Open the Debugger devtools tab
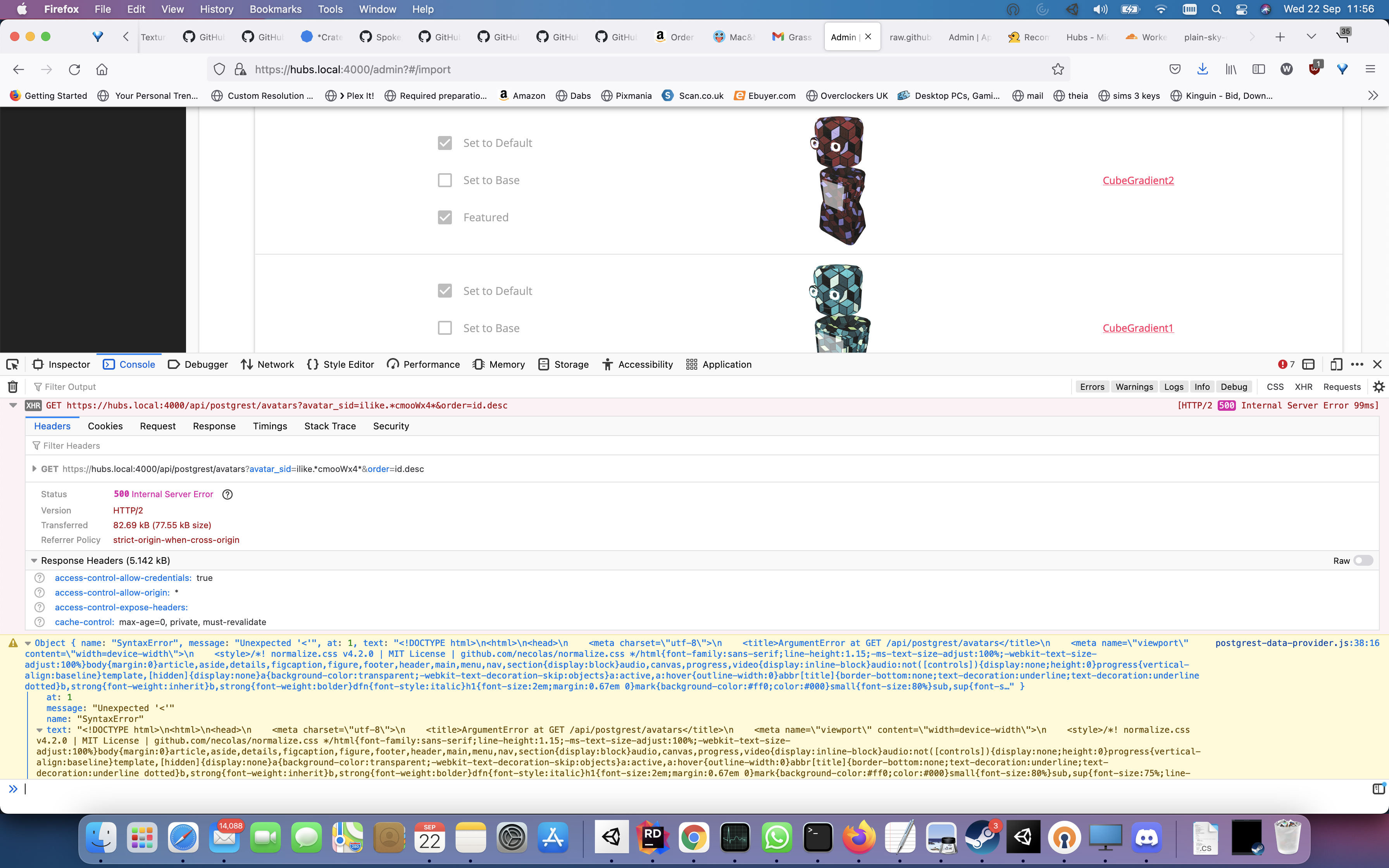Screen dimensions: 1389x868 pyautogui.click(x=198, y=365)
